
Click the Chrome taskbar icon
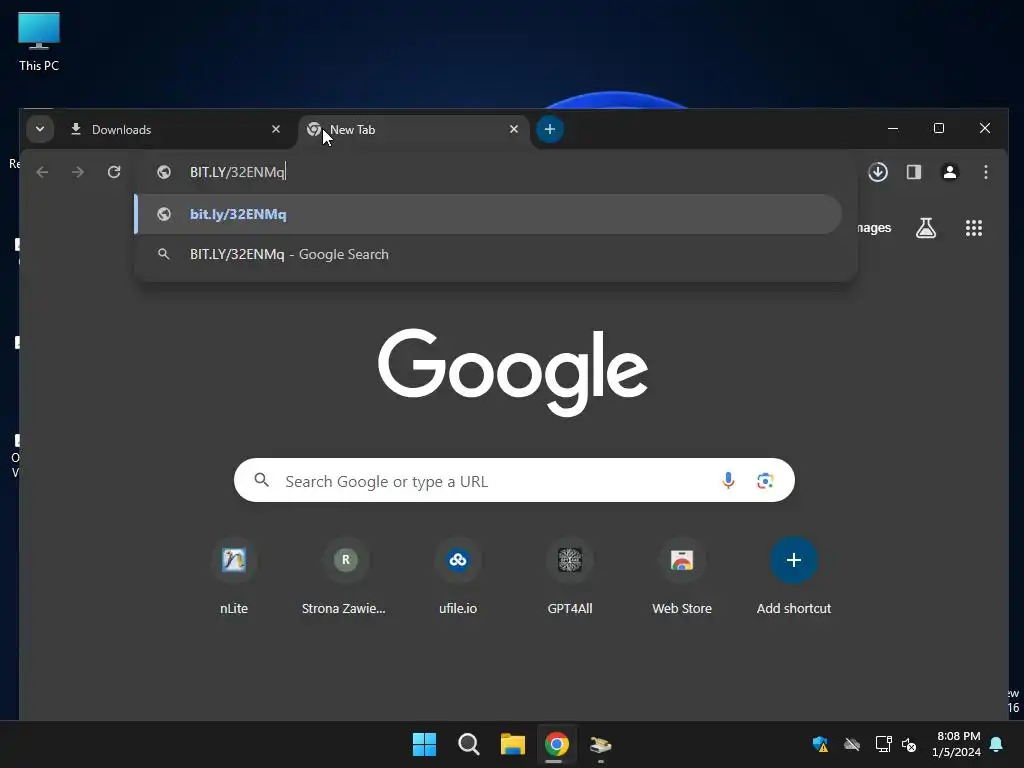click(556, 744)
